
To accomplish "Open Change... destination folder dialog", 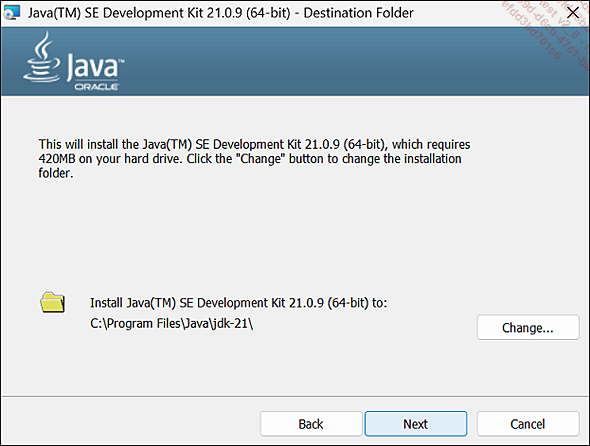I will tap(528, 327).
